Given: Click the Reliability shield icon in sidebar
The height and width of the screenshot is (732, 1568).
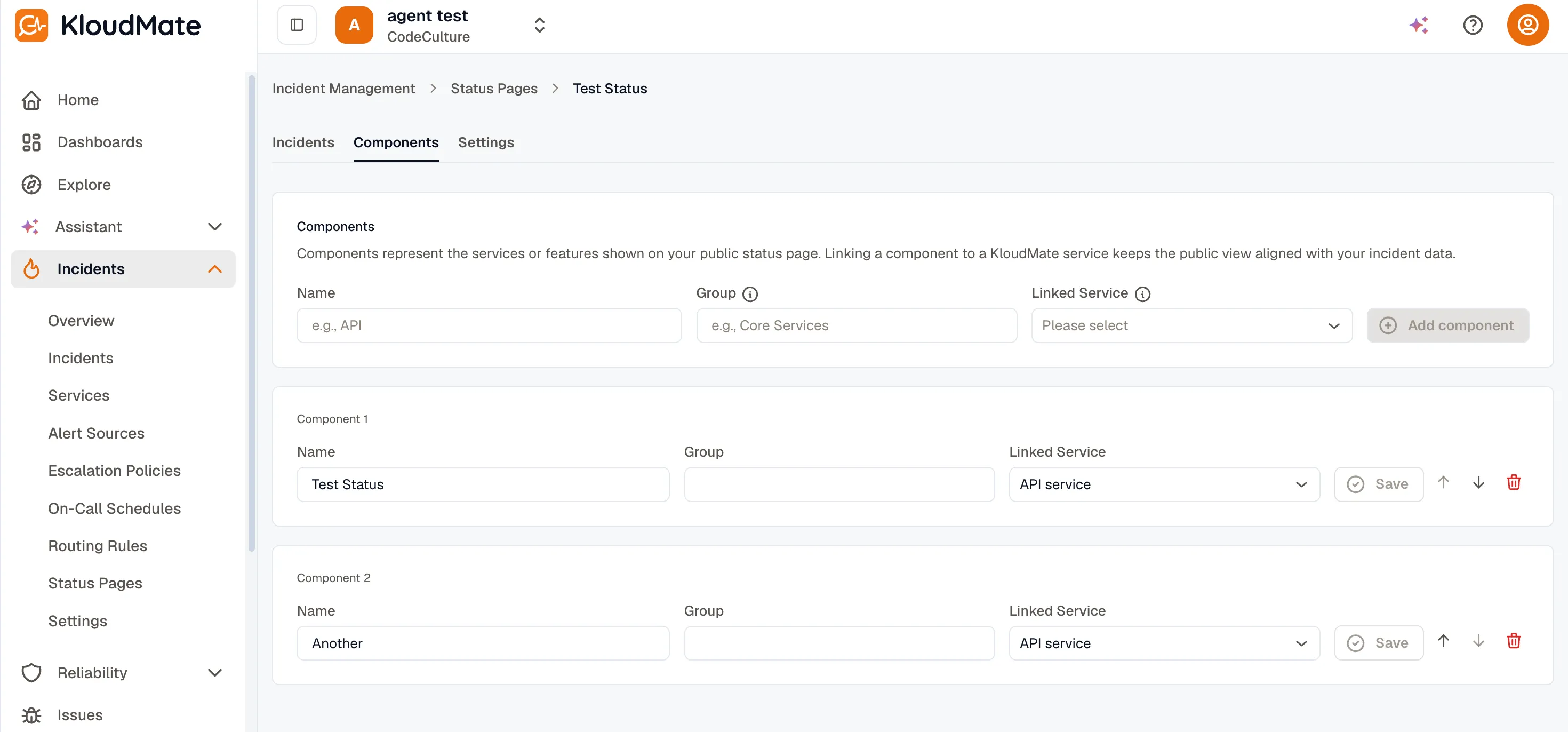Looking at the screenshot, I should pos(31,672).
